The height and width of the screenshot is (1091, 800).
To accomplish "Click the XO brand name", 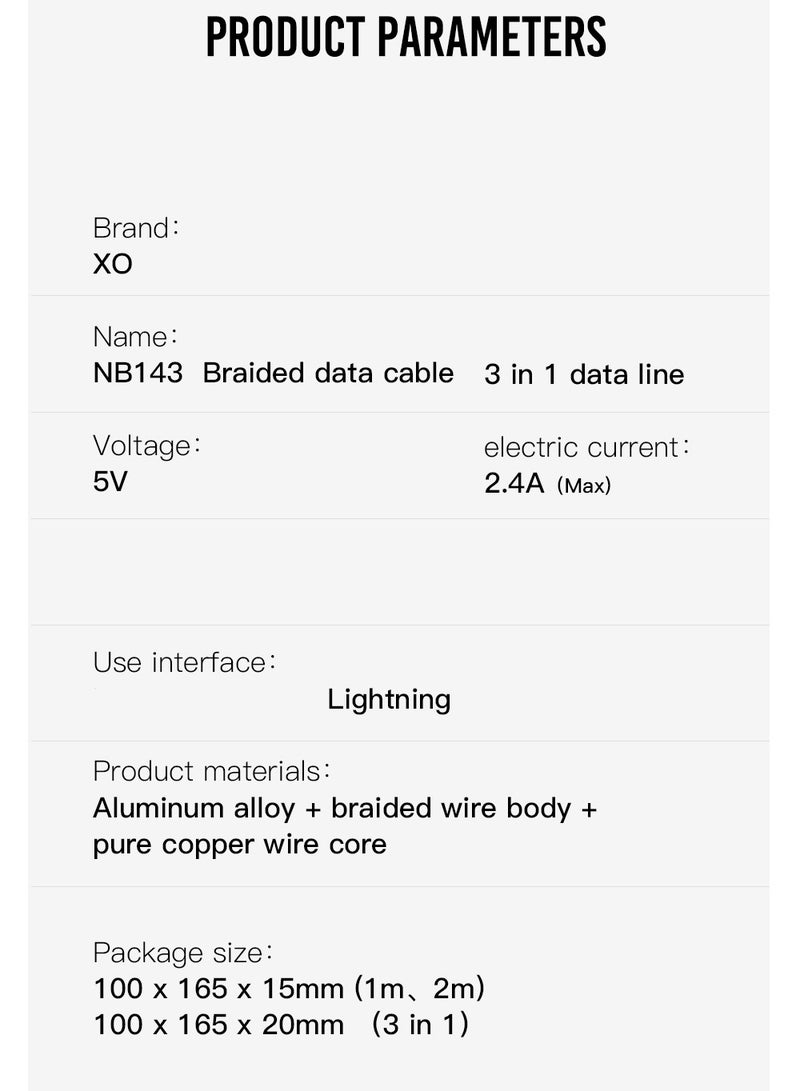I will click(113, 264).
